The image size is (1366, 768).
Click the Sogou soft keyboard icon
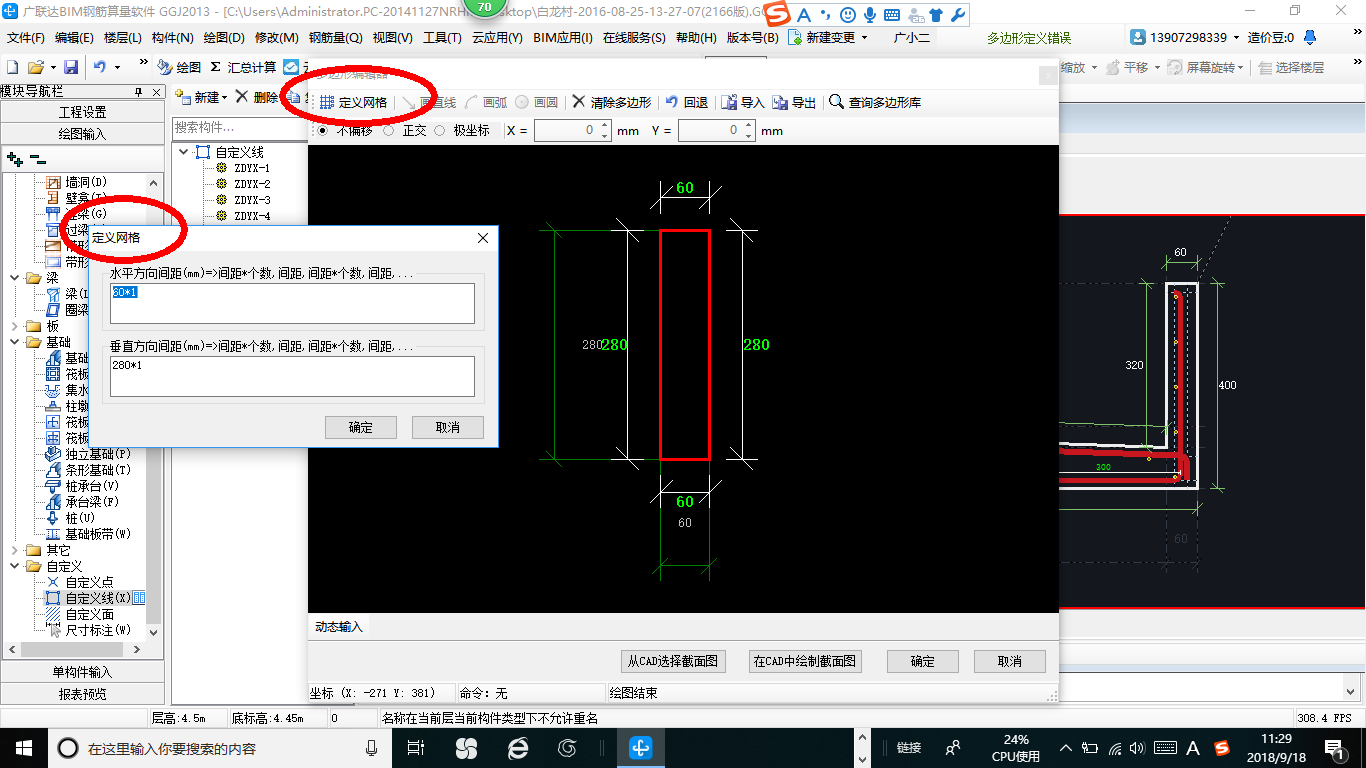[891, 15]
